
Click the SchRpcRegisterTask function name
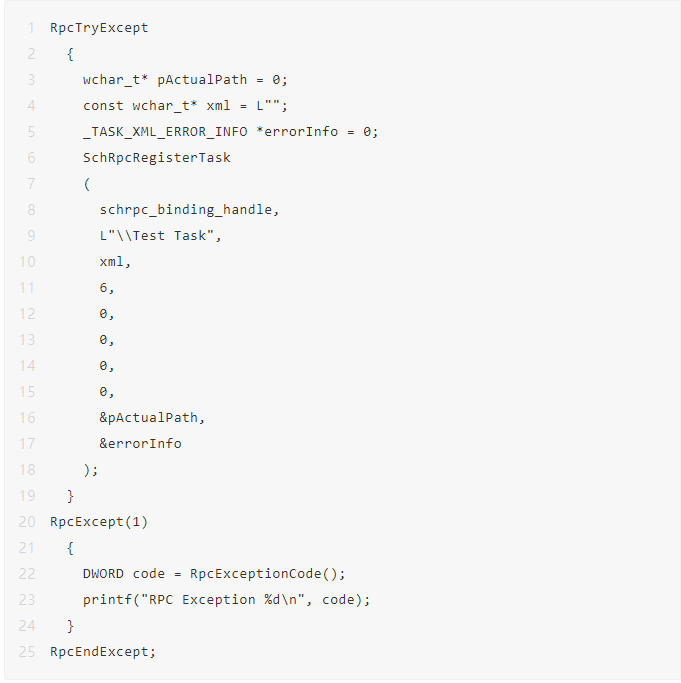point(157,157)
